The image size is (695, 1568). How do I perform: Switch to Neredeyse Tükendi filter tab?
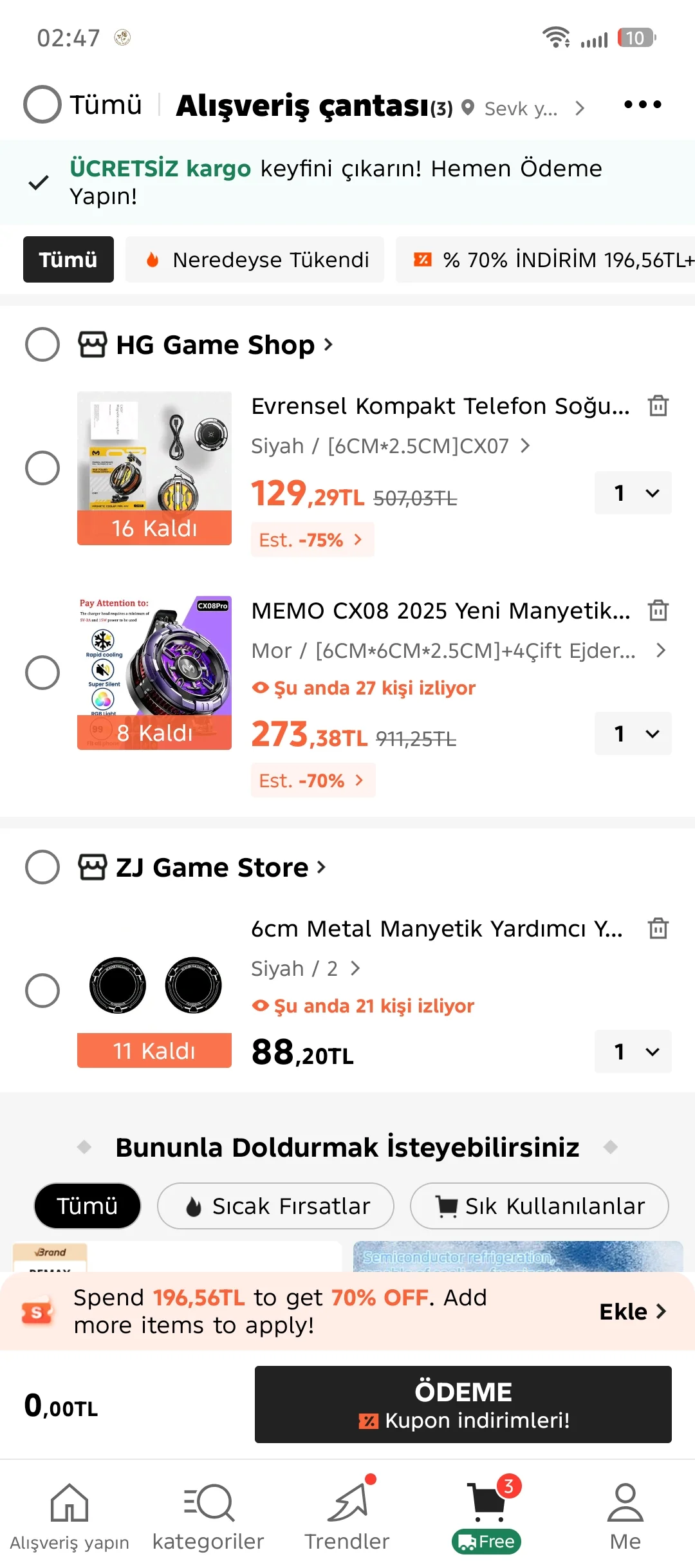255,259
